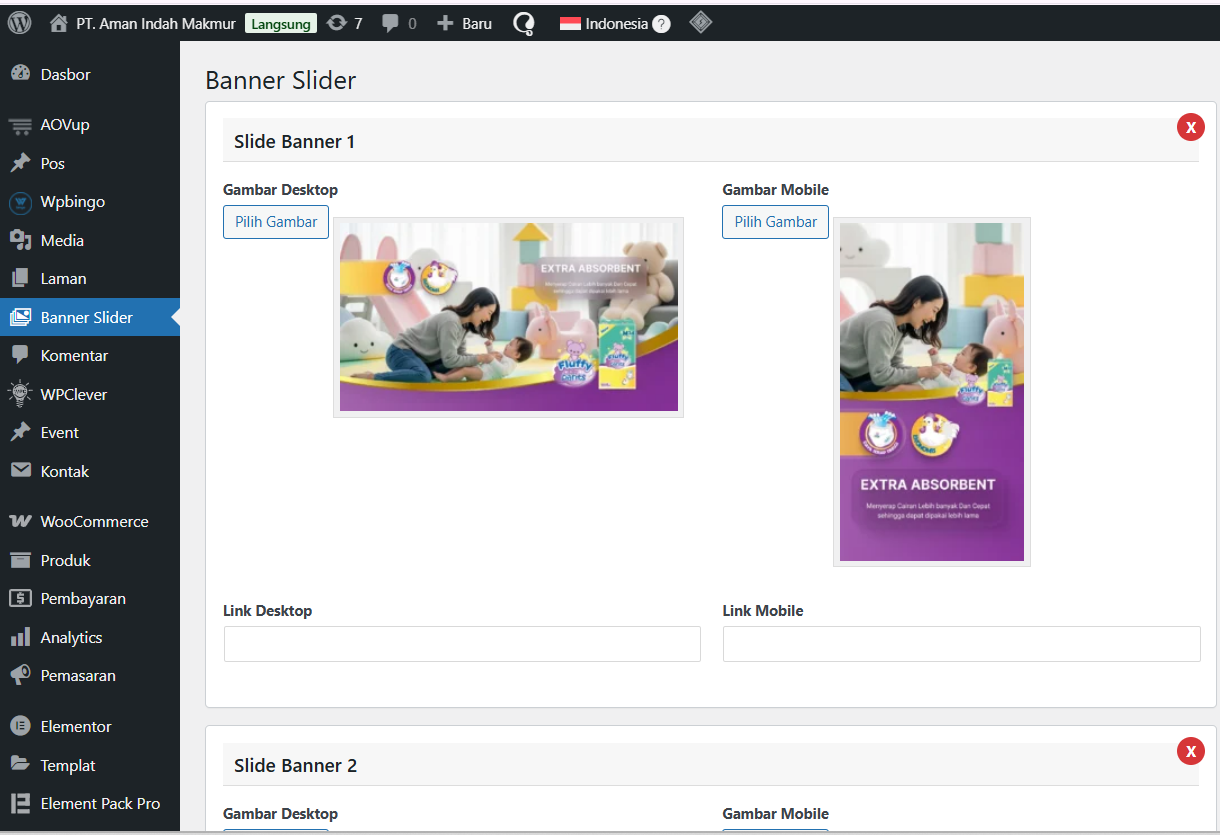Click the Link Desktop input field
Image resolution: width=1220 pixels, height=835 pixels.
pyautogui.click(x=462, y=644)
